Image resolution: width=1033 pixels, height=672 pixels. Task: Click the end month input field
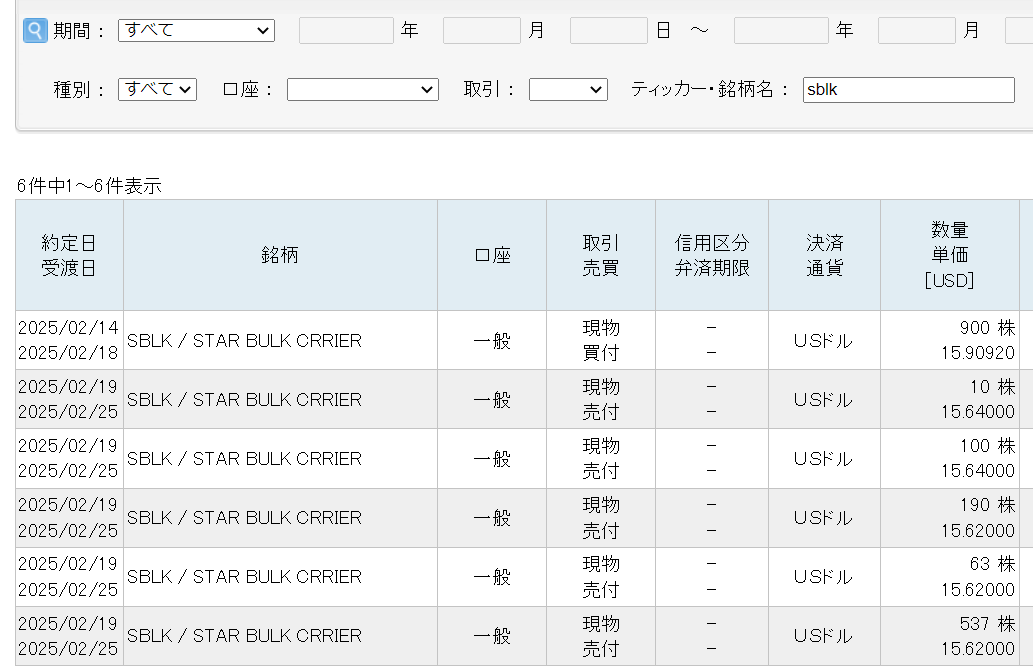(x=916, y=31)
